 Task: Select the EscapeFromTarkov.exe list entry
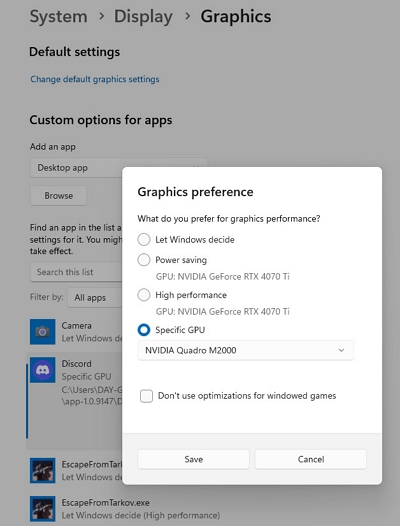[x=125, y=509]
